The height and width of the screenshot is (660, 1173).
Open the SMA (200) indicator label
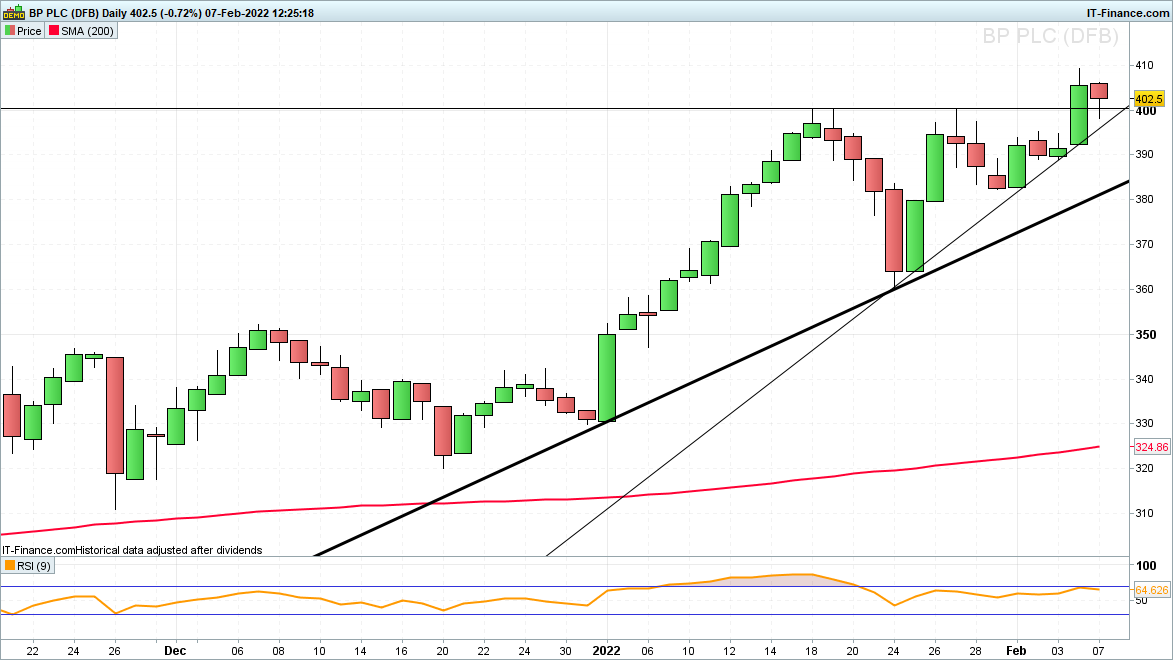point(88,31)
